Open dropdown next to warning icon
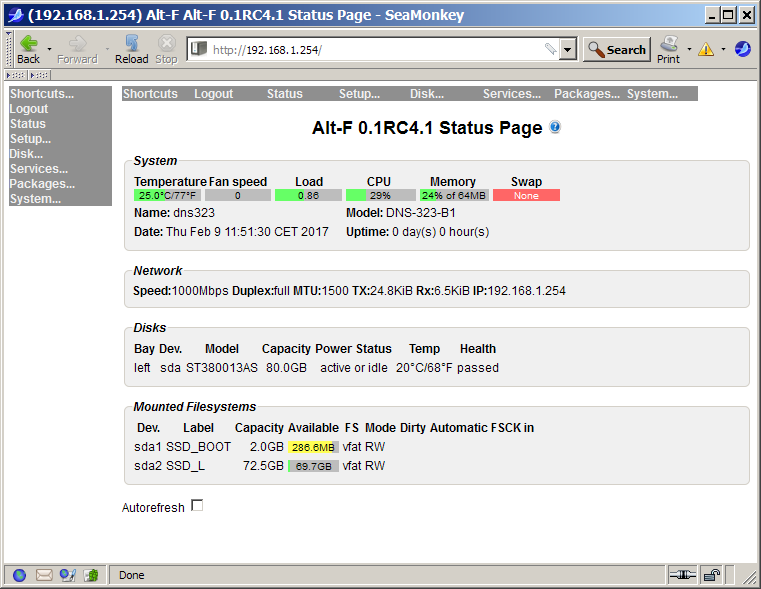 click(x=723, y=49)
